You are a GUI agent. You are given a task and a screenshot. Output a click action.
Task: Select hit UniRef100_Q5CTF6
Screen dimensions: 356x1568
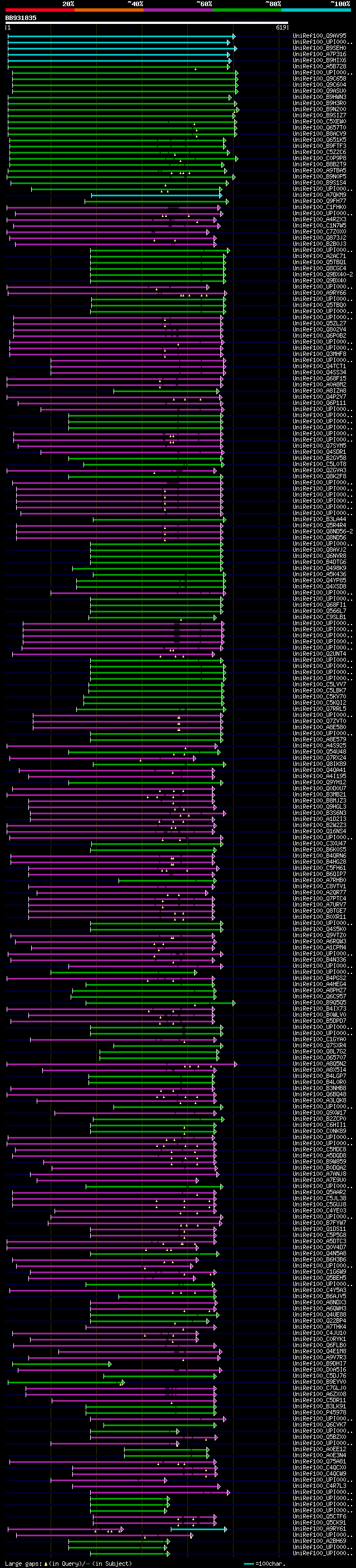click(x=319, y=1516)
